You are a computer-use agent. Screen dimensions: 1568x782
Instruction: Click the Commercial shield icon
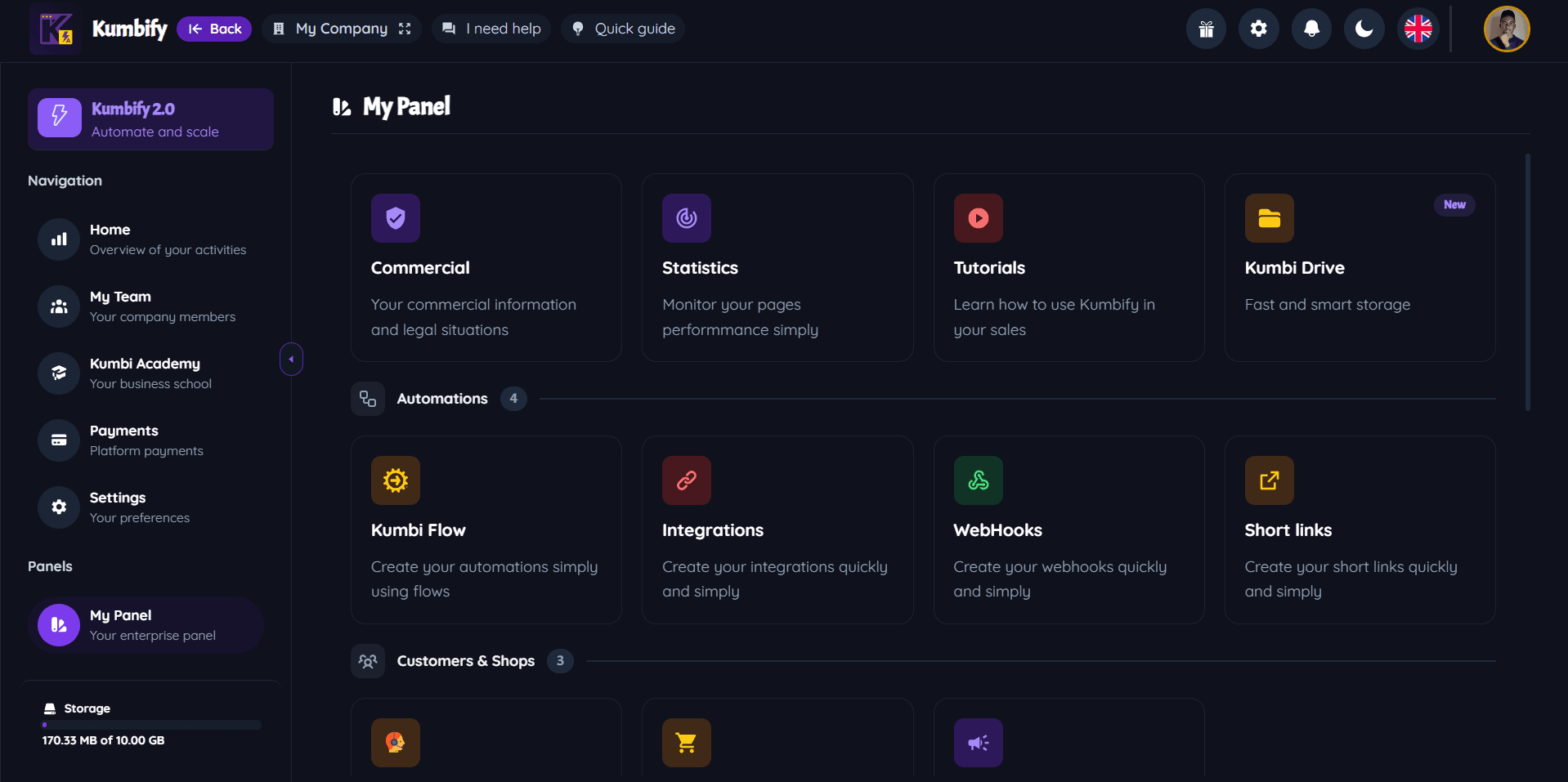coord(396,218)
